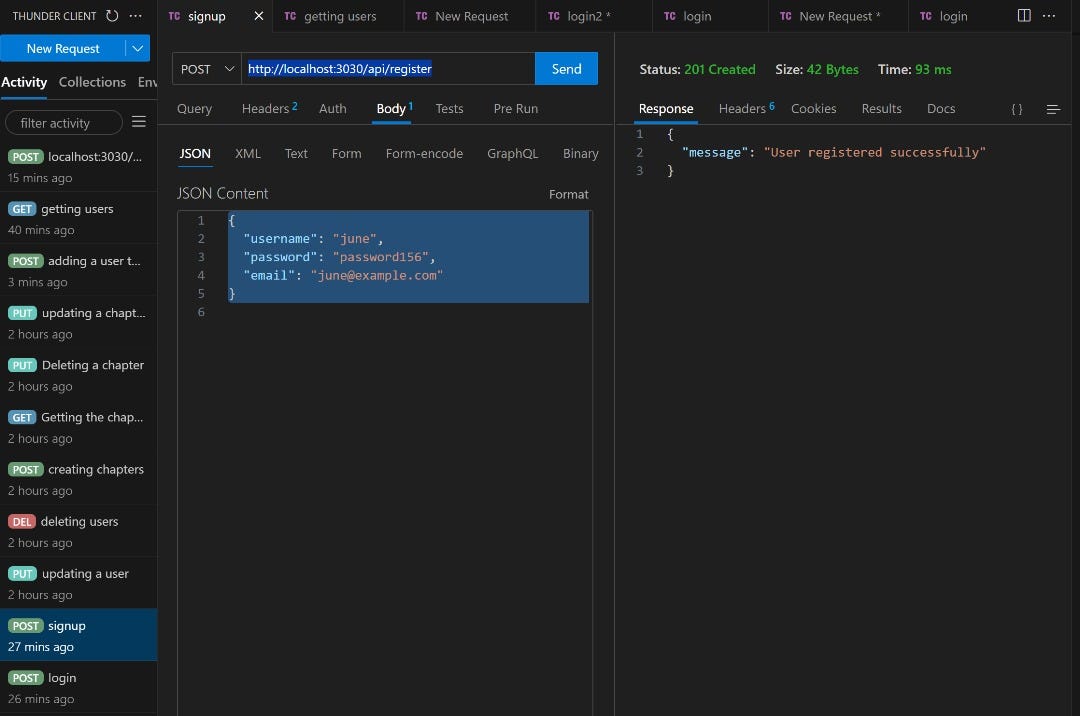Select the GraphQL body type
The width and height of the screenshot is (1080, 716).
point(512,153)
